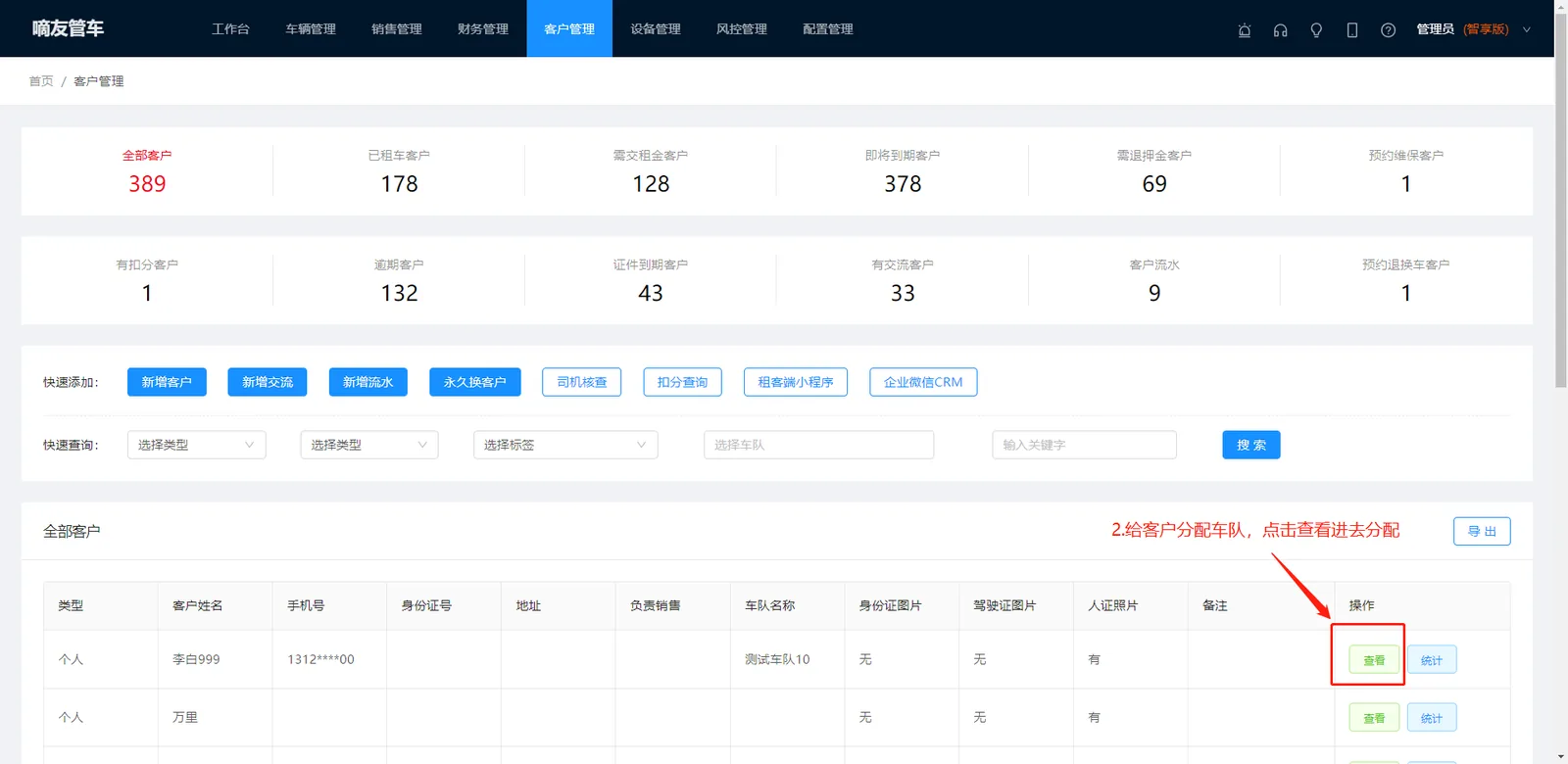Open the 扣分查询 button

(x=682, y=382)
